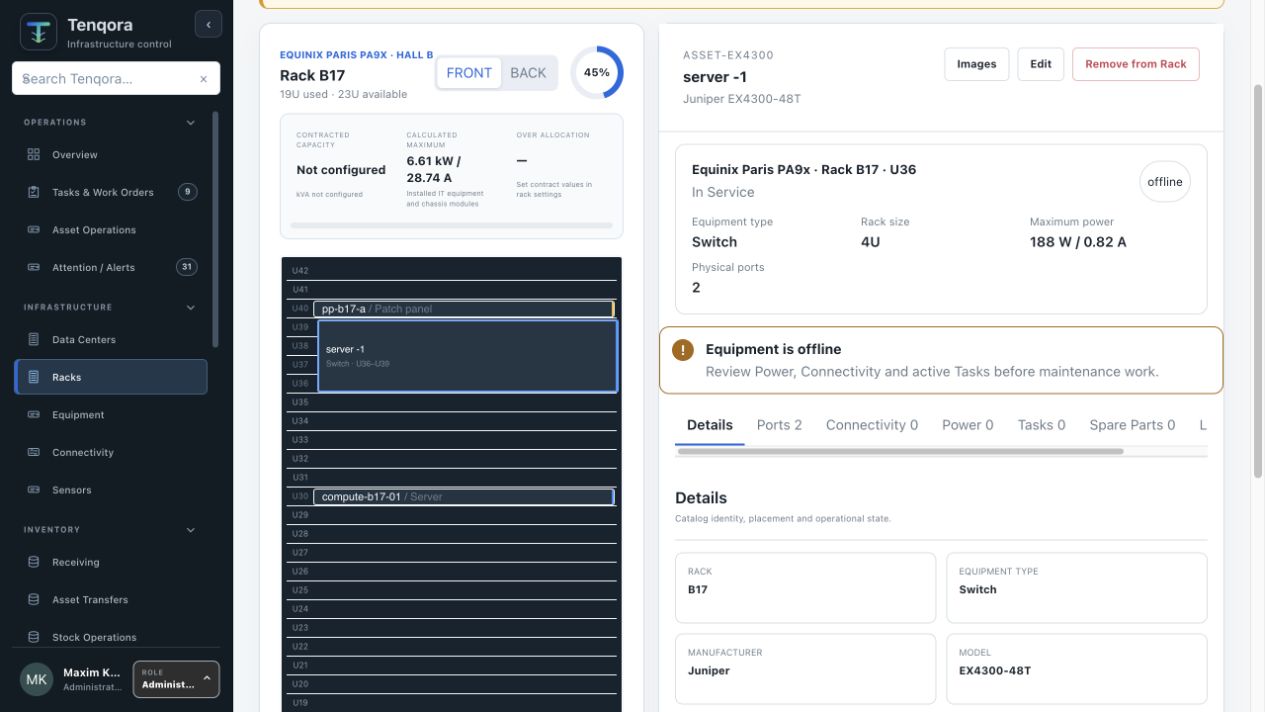The width and height of the screenshot is (1265, 712).
Task: Click the Images button
Action: (x=976, y=64)
